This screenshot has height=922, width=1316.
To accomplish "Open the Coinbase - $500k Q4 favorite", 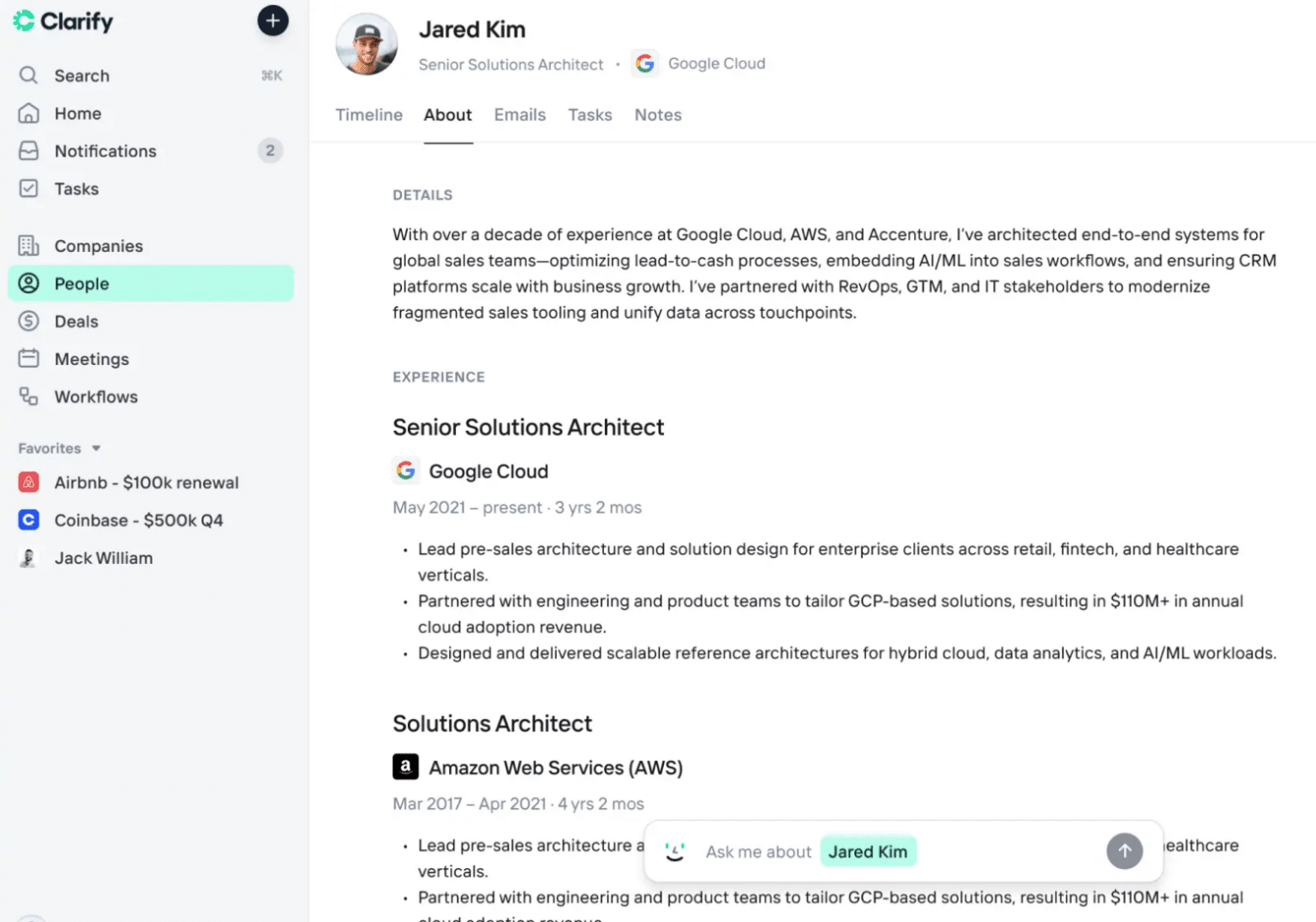I will 138,519.
